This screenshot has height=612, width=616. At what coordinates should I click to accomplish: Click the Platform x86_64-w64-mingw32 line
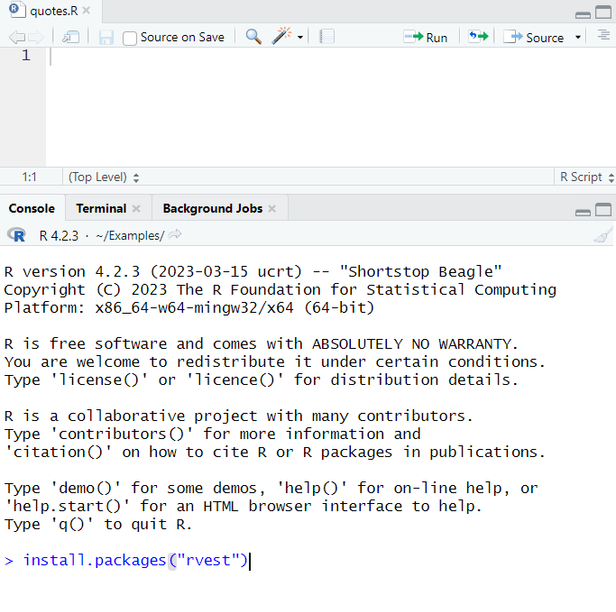click(x=189, y=308)
